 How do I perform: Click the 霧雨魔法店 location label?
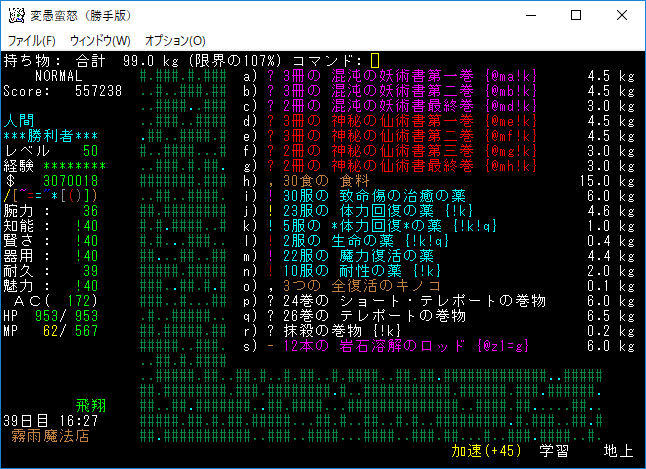[x=50, y=436]
